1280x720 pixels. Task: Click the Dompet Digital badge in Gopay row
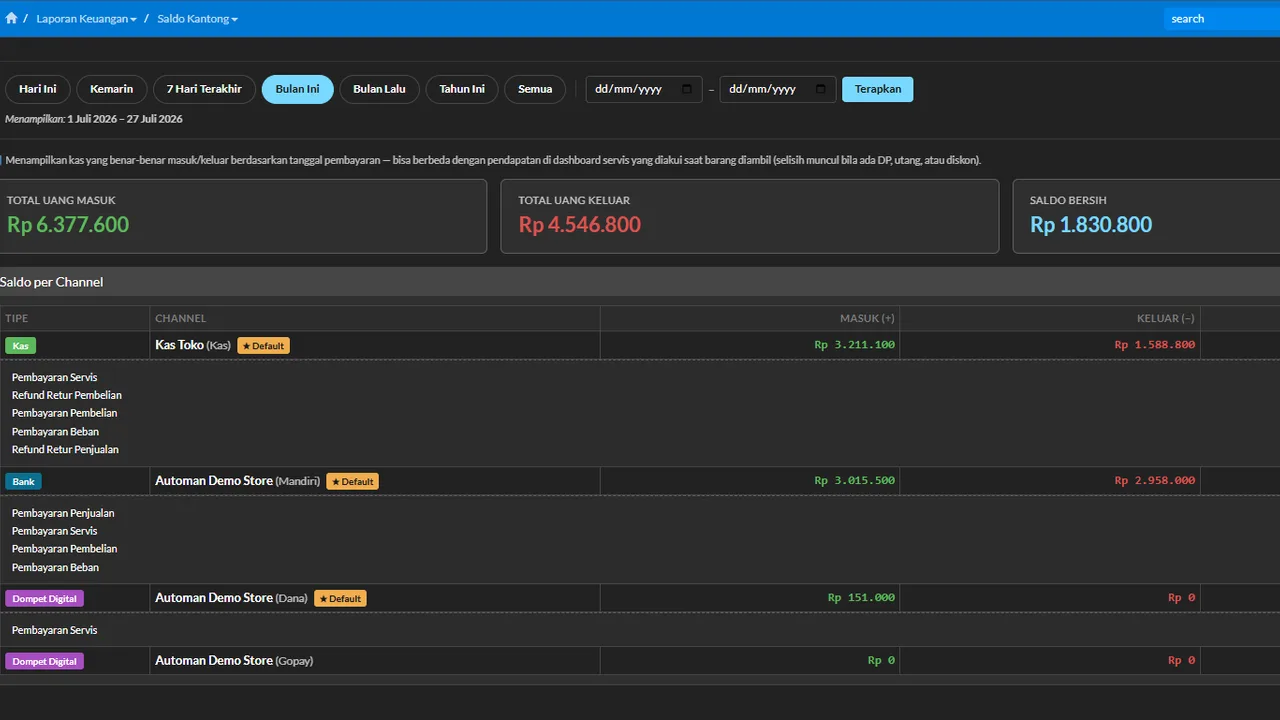(x=44, y=661)
